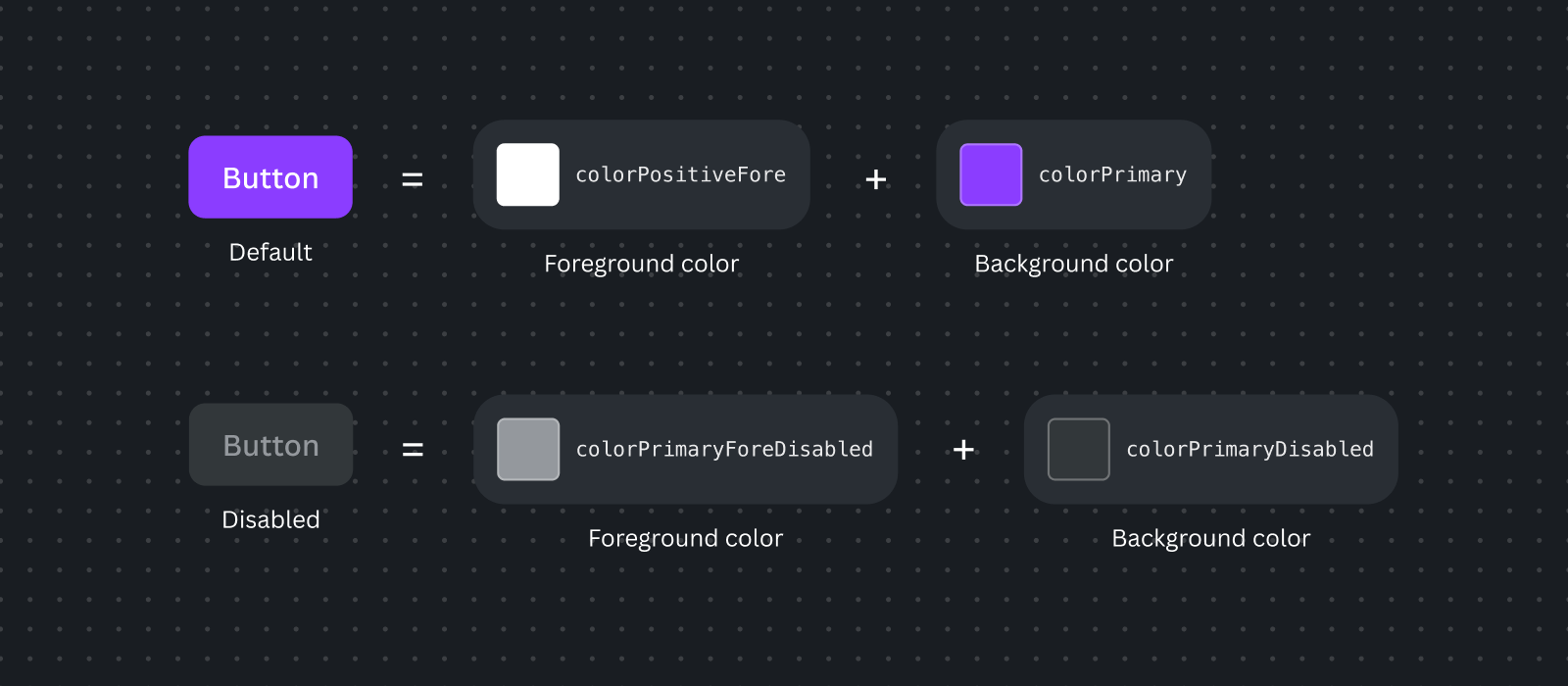Click the Default caption under the button
Image resolution: width=1568 pixels, height=686 pixels.
[x=270, y=252]
